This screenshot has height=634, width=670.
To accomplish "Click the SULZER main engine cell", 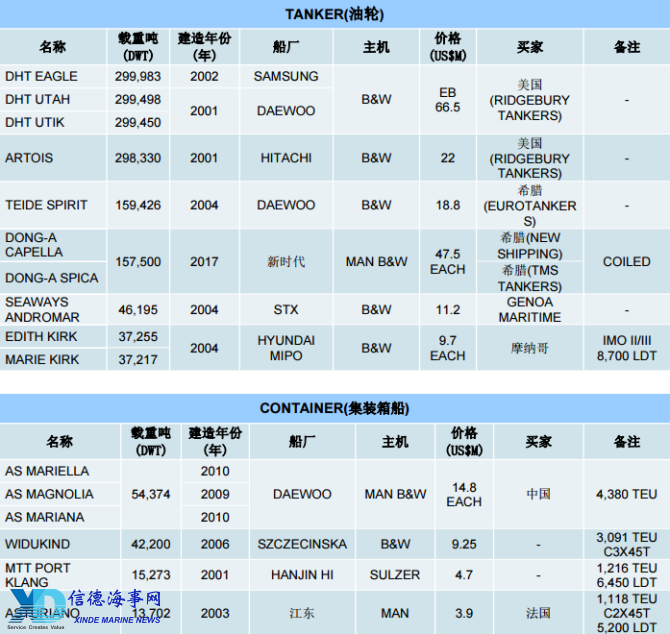I will coord(395,575).
